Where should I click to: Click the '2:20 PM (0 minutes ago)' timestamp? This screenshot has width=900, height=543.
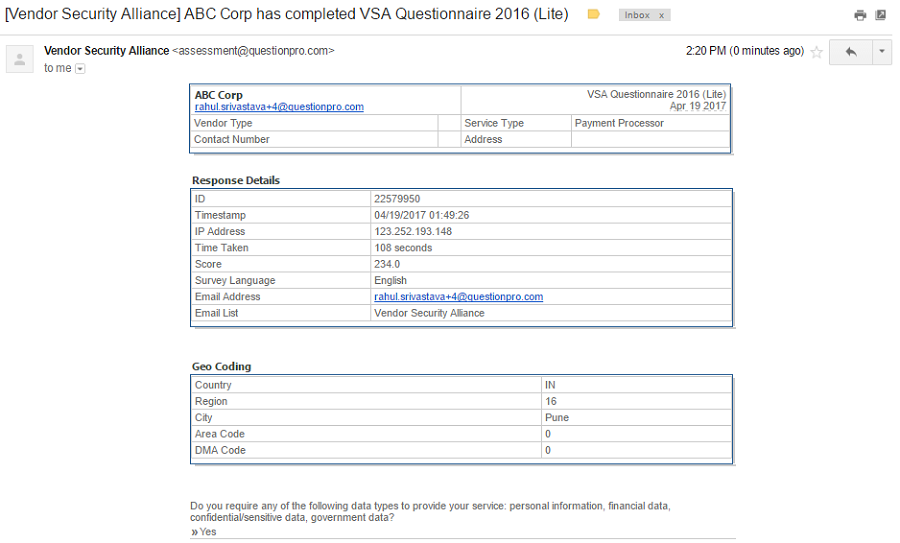coord(745,51)
